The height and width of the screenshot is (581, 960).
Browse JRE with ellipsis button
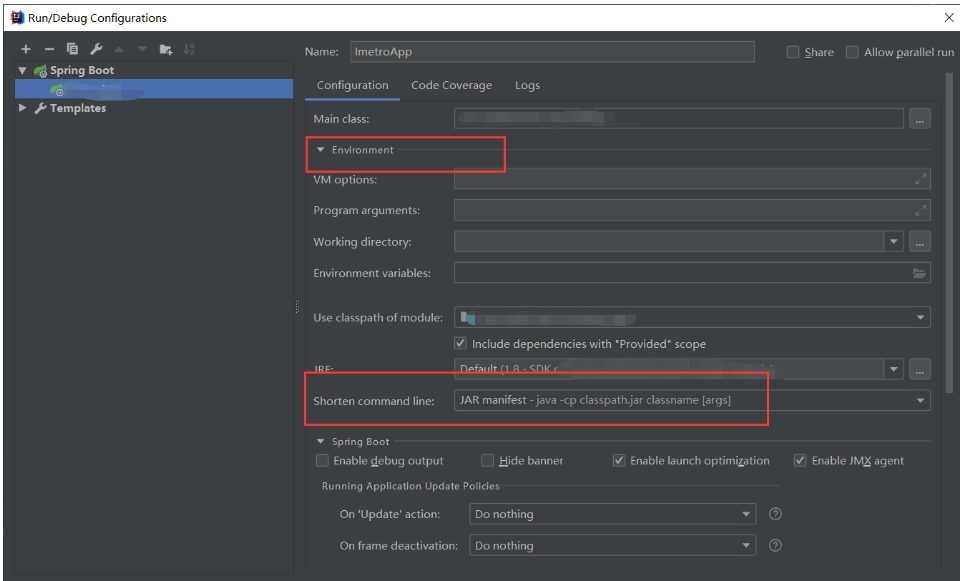point(920,369)
